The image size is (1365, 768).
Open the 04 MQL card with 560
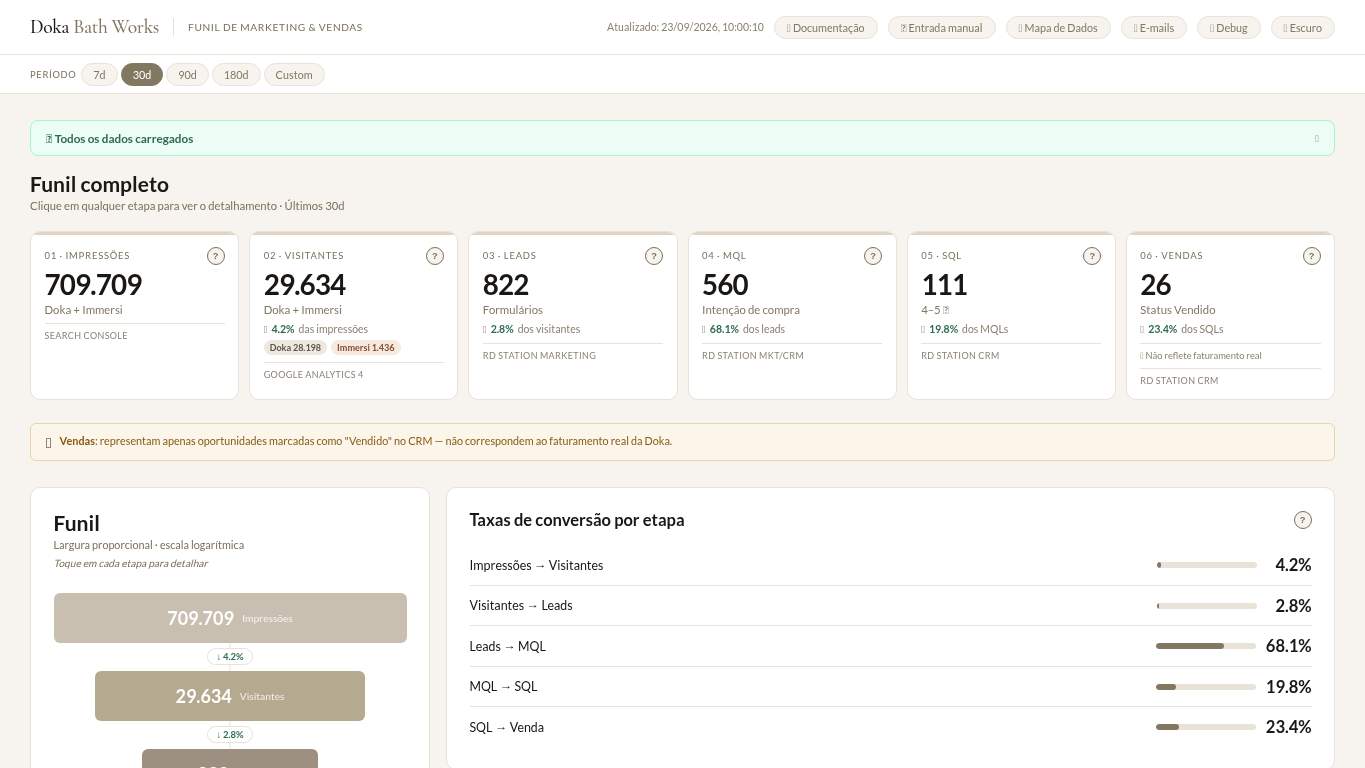pyautogui.click(x=792, y=316)
